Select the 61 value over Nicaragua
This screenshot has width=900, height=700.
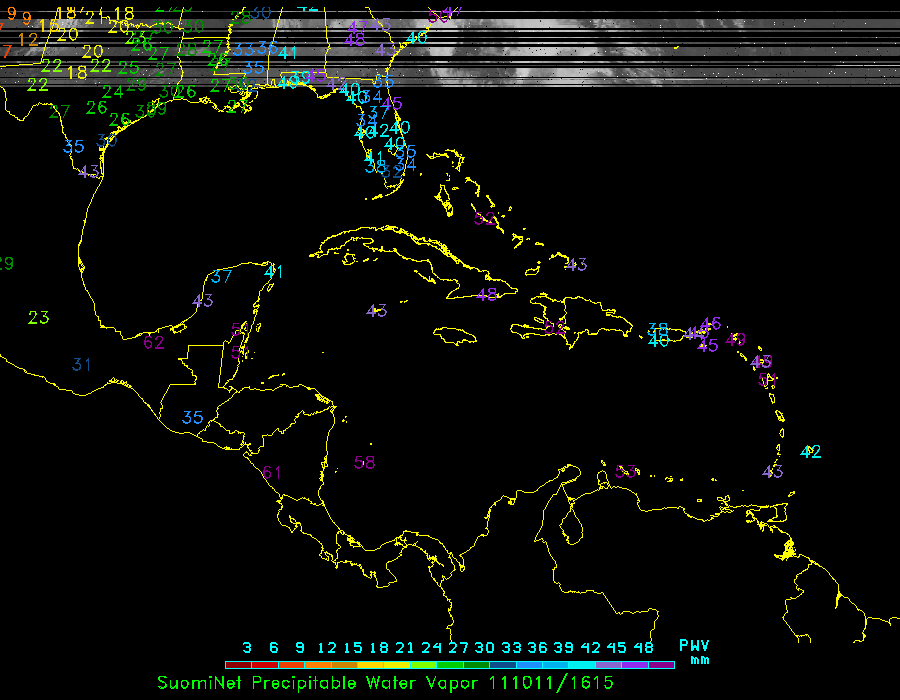pyautogui.click(x=272, y=472)
